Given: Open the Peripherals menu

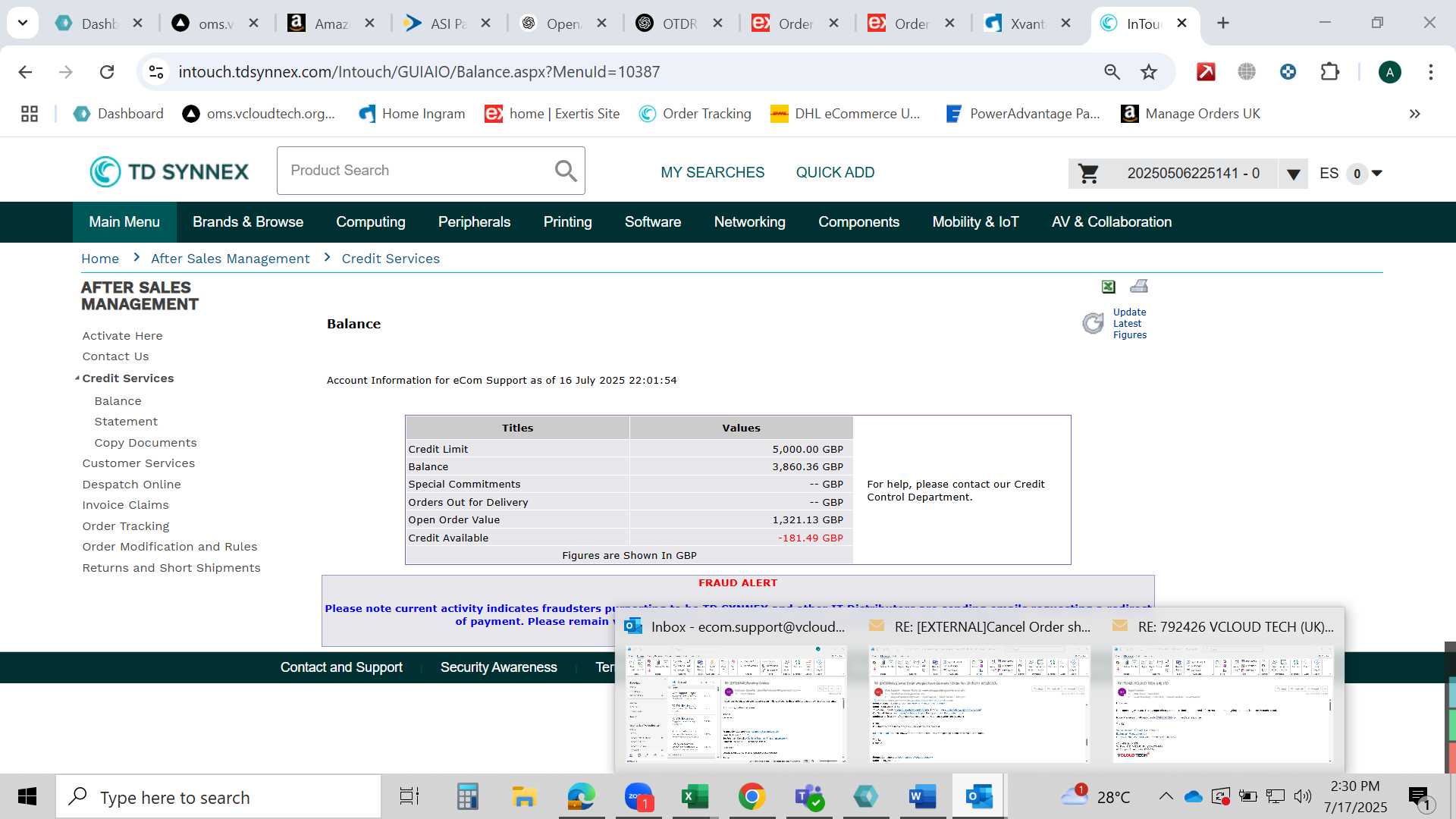Looking at the screenshot, I should click(474, 222).
